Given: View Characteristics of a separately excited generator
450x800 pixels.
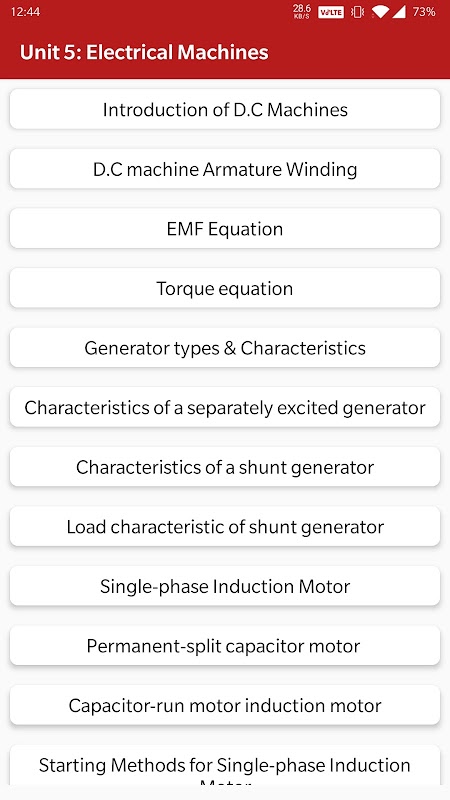Looking at the screenshot, I should [225, 407].
